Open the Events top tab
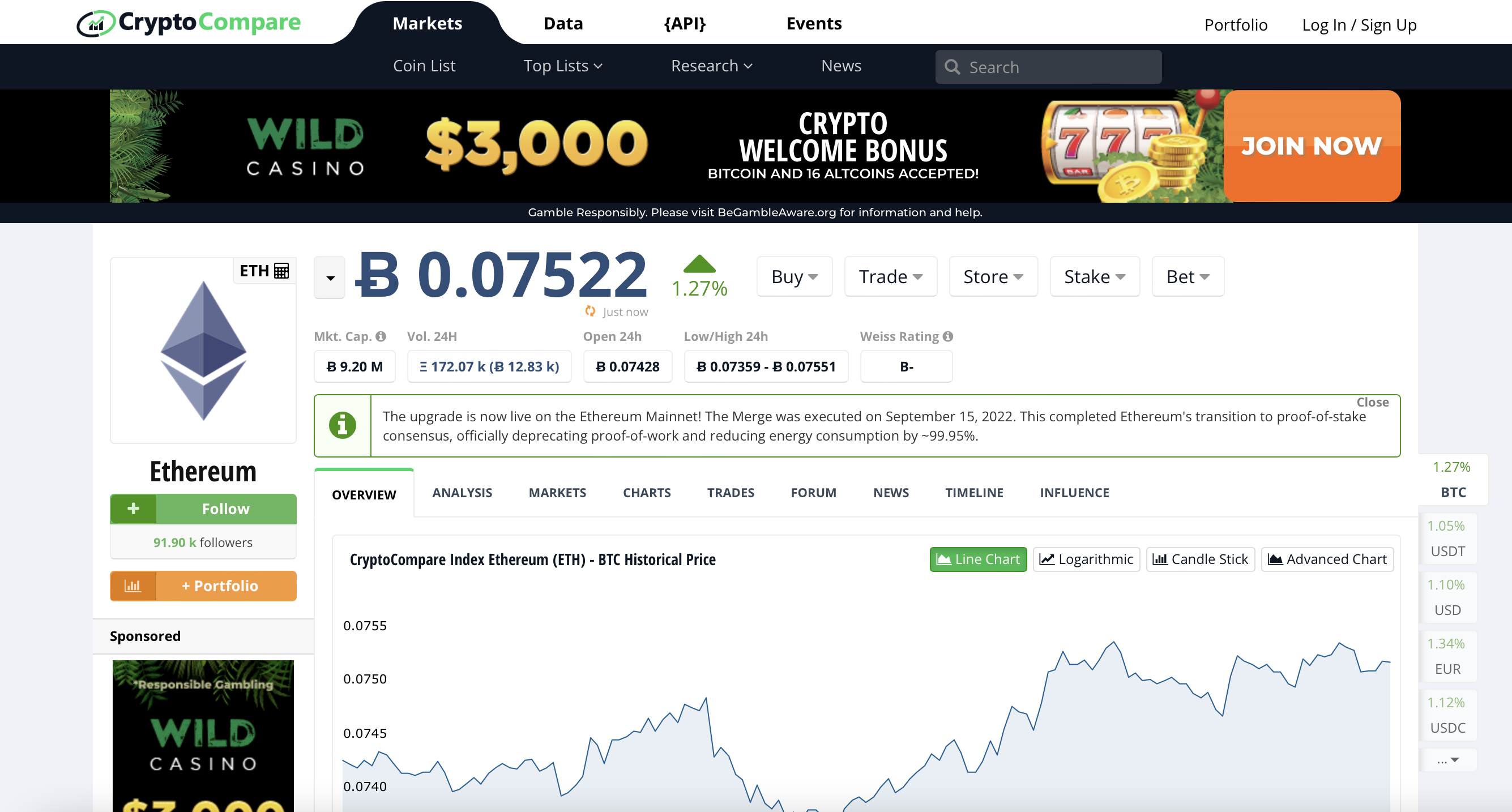This screenshot has height=812, width=1512. pos(814,23)
